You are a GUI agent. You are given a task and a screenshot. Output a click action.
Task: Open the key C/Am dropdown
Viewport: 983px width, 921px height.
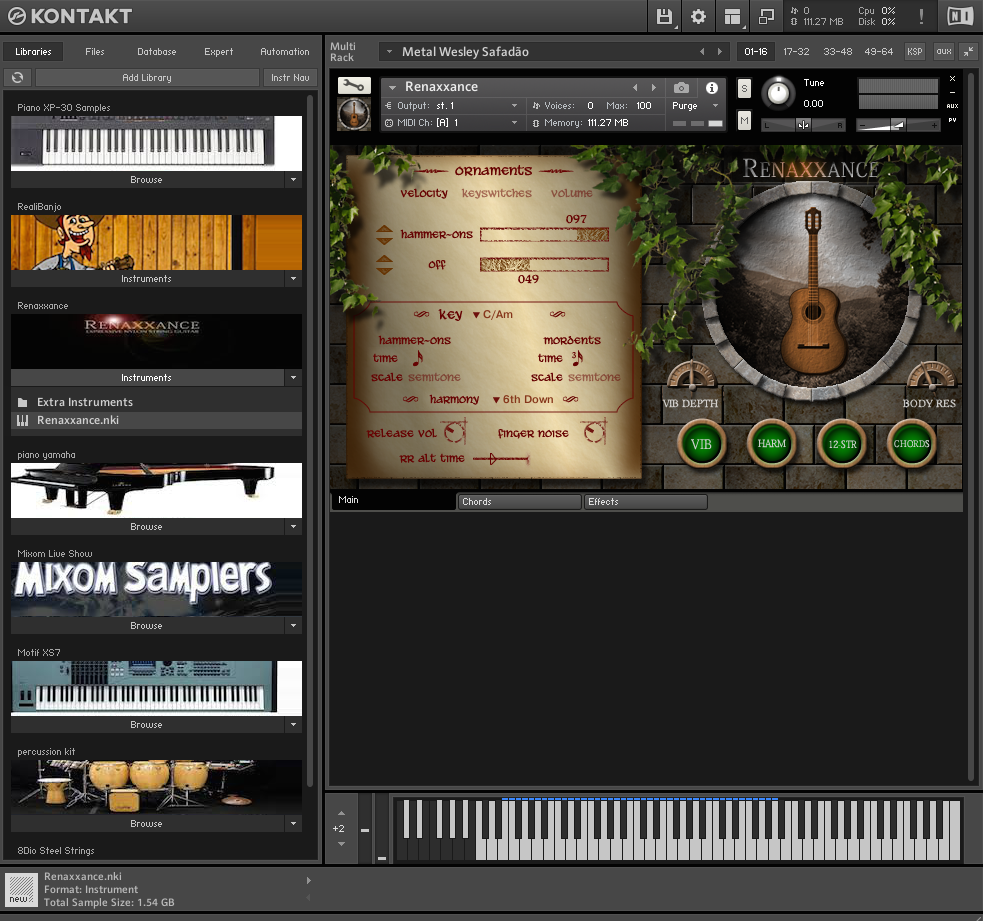coord(493,315)
